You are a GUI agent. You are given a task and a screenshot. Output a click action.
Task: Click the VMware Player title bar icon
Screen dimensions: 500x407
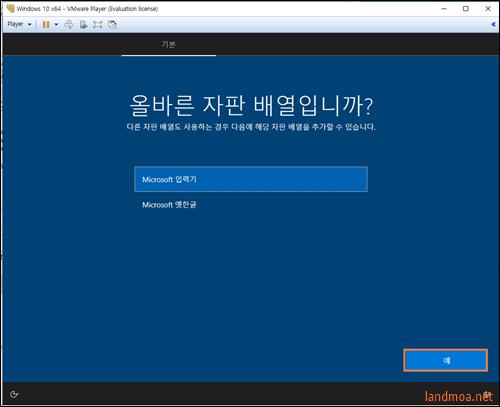tap(10, 8)
